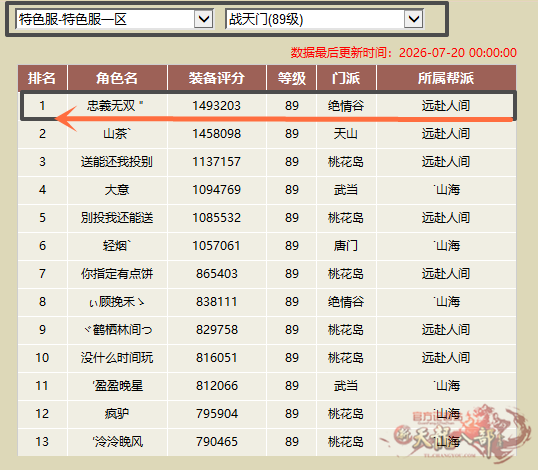Click 绝情谷 sect in rank 8 row
This screenshot has height=470, width=538.
346,302
